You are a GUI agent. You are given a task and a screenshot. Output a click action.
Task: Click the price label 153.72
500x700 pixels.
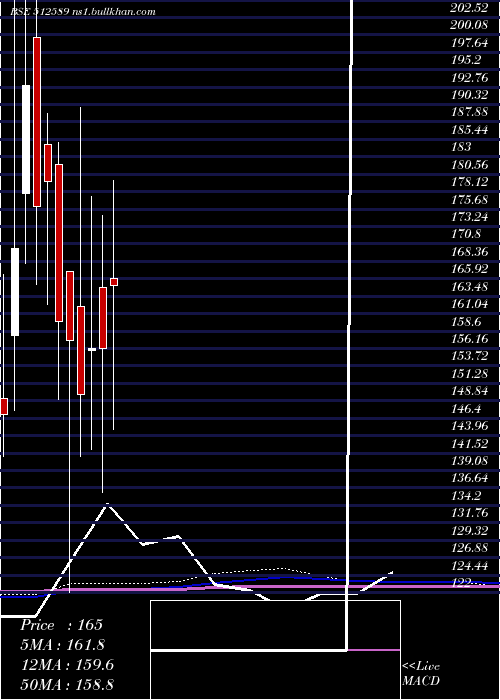pyautogui.click(x=469, y=356)
